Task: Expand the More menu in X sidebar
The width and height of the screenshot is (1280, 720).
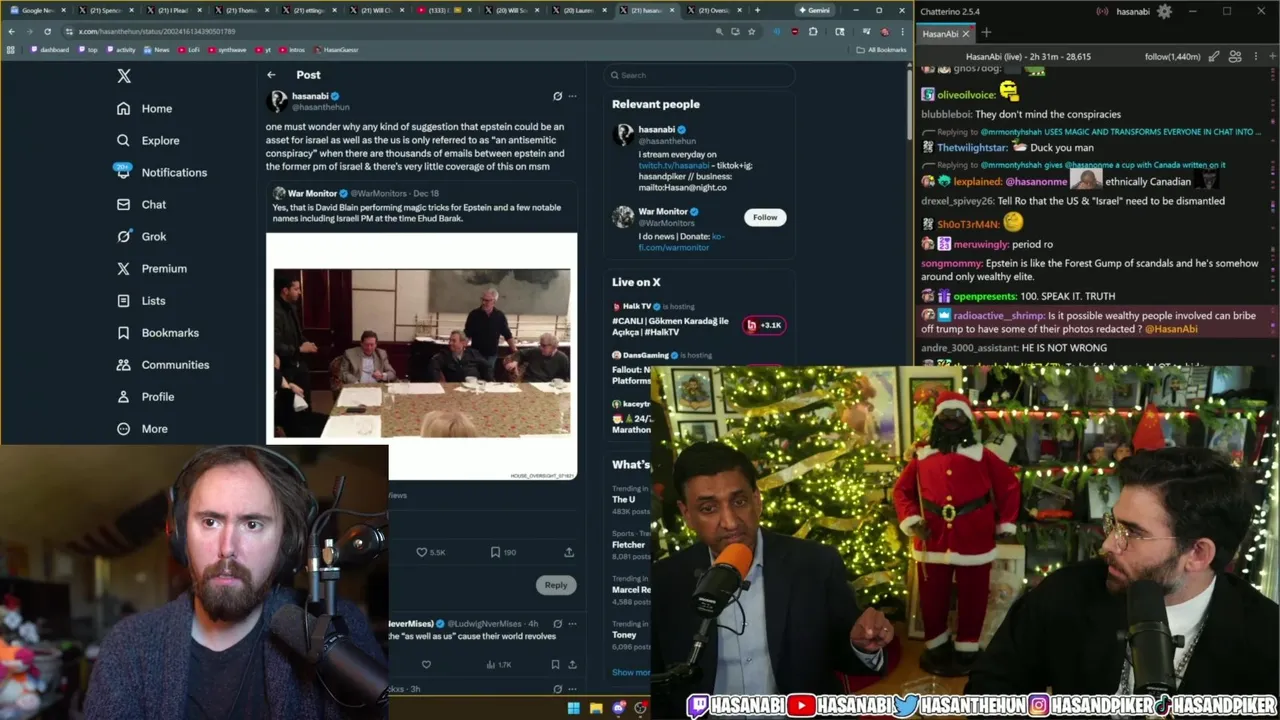Action: pyautogui.click(x=142, y=428)
